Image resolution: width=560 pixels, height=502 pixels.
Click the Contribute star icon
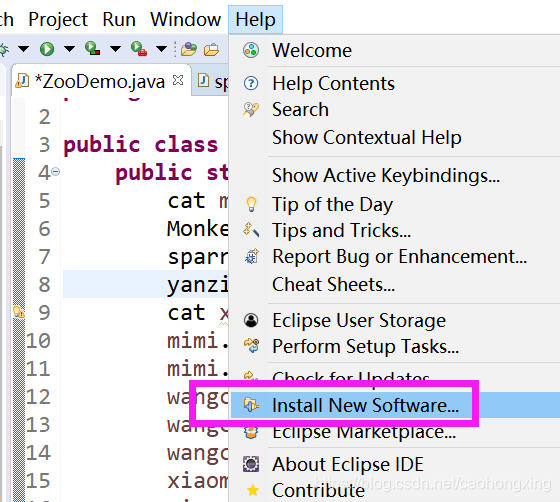point(252,490)
